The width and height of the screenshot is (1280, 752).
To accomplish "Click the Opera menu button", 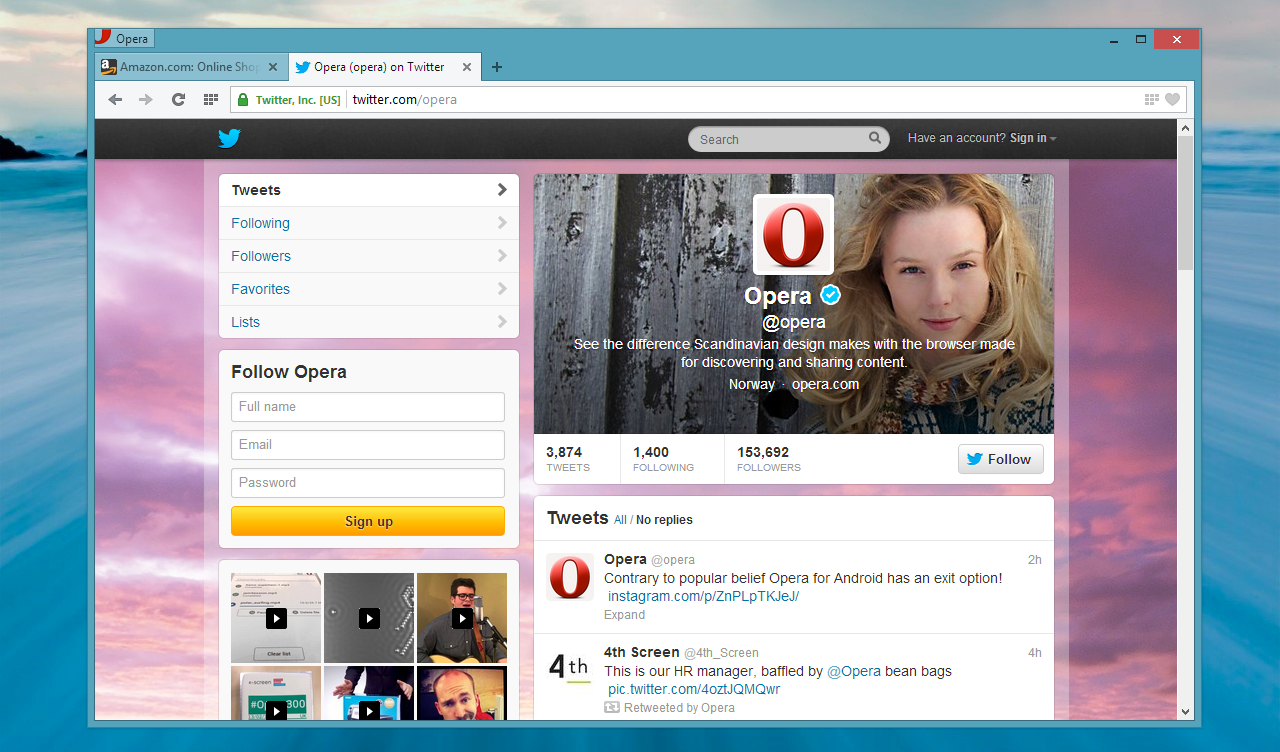I will click(x=123, y=39).
